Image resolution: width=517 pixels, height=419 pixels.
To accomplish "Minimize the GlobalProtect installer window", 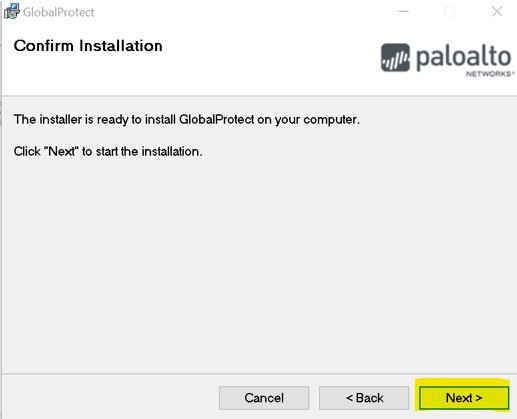I will [x=403, y=12].
